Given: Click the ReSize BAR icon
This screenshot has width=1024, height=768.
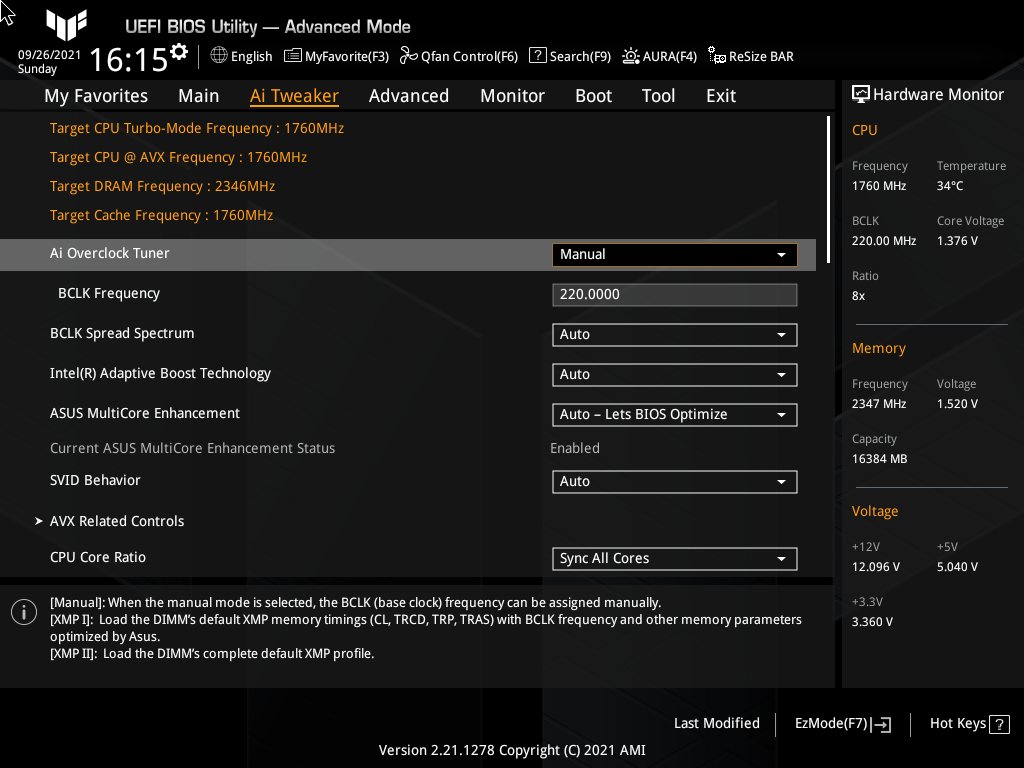Looking at the screenshot, I should tap(717, 56).
